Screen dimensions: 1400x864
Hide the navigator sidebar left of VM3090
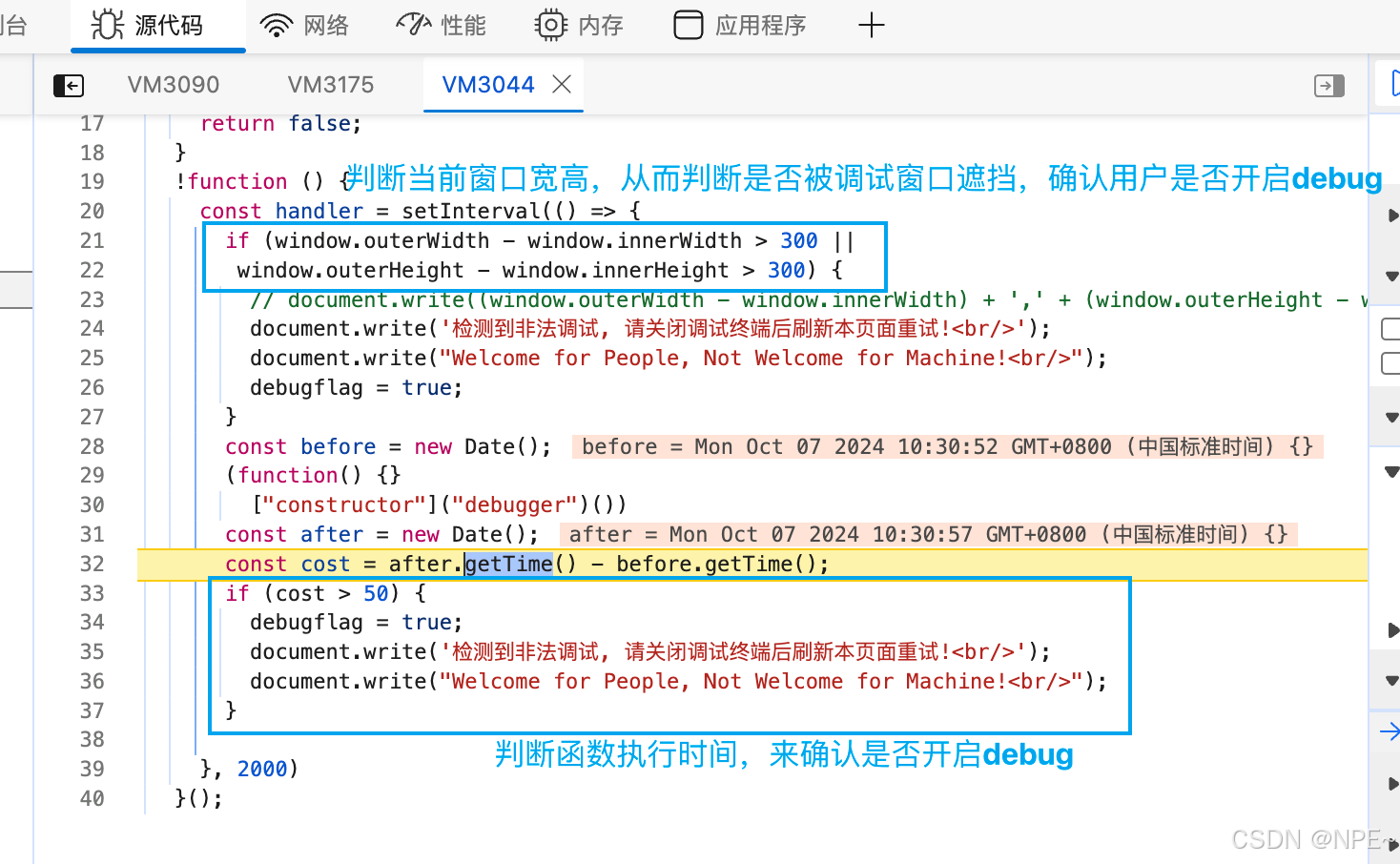[x=69, y=86]
